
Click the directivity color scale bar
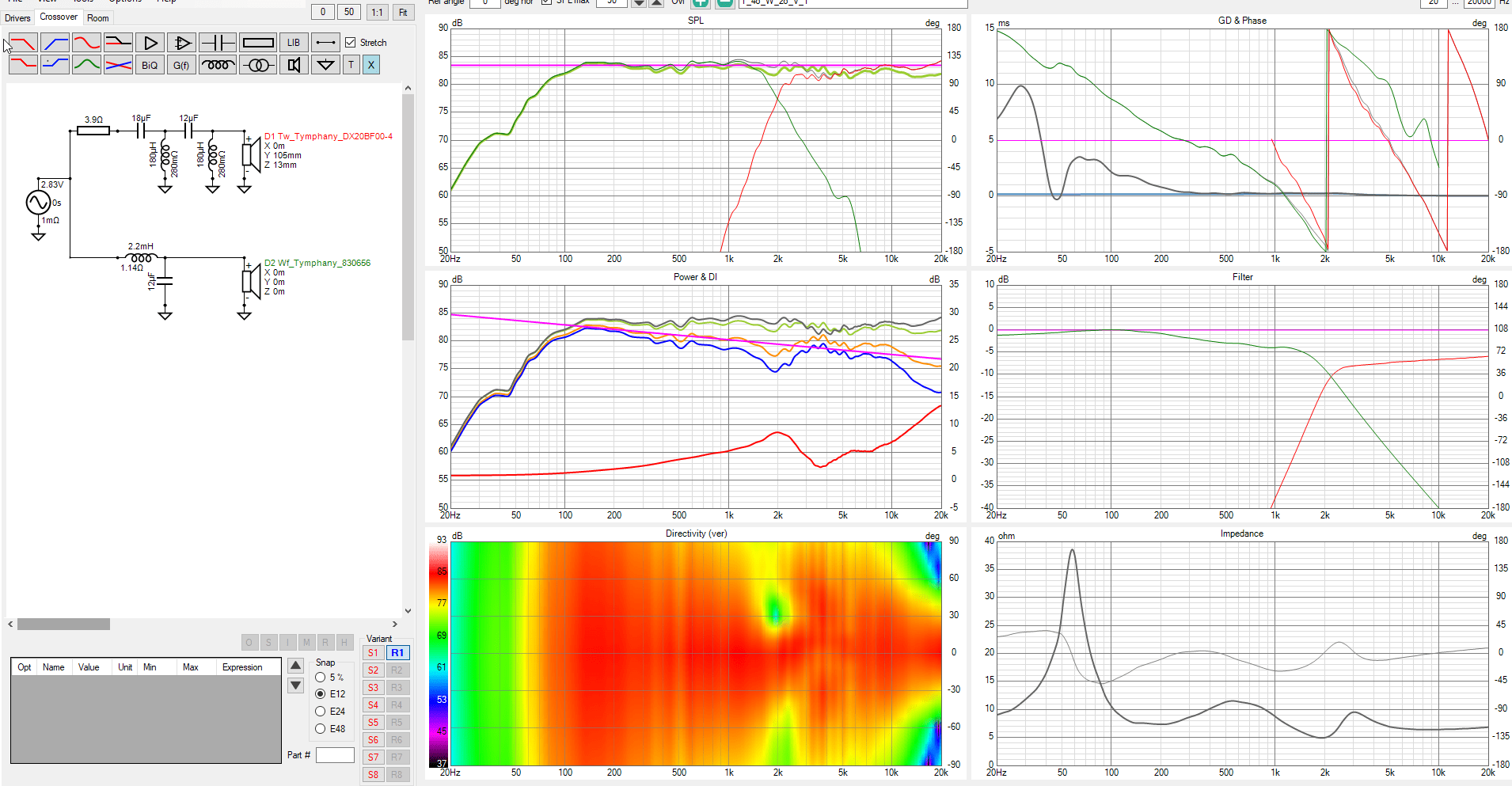tap(438, 656)
